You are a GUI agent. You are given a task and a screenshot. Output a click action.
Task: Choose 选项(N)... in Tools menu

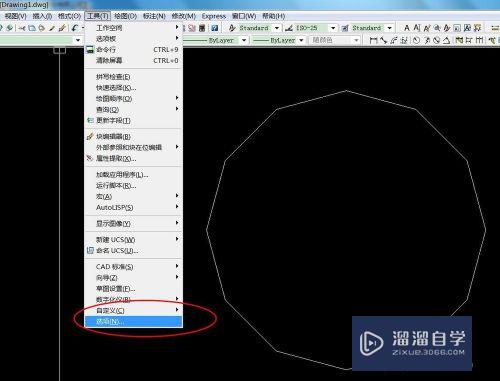133,322
